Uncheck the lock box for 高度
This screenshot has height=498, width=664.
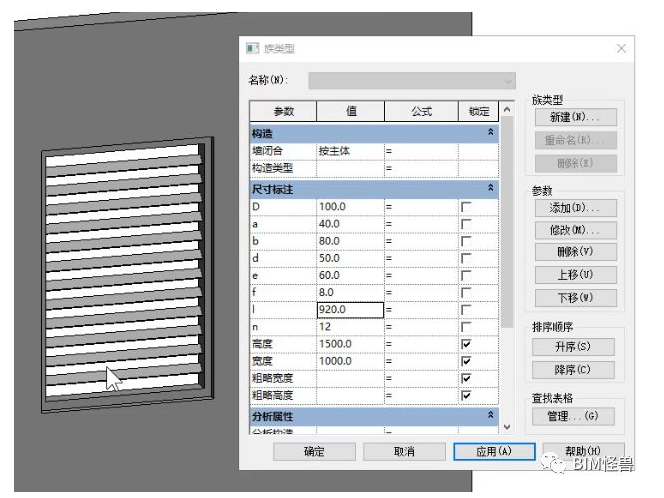[x=465, y=343]
